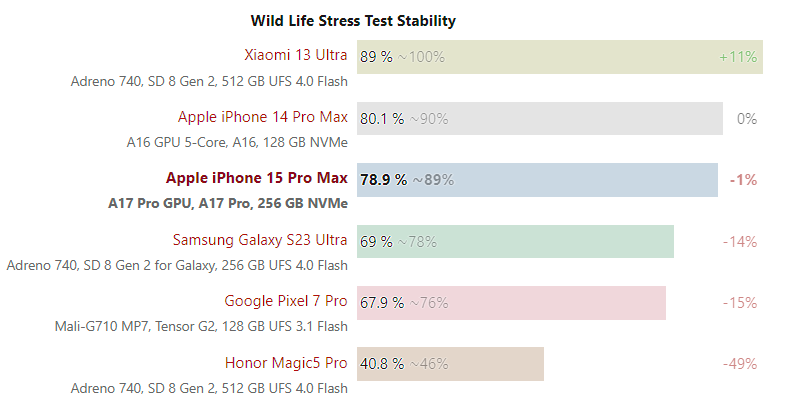Click the -14% difference for Galaxy S23 Ultra
Screen dimensions: 789x417
point(740,242)
